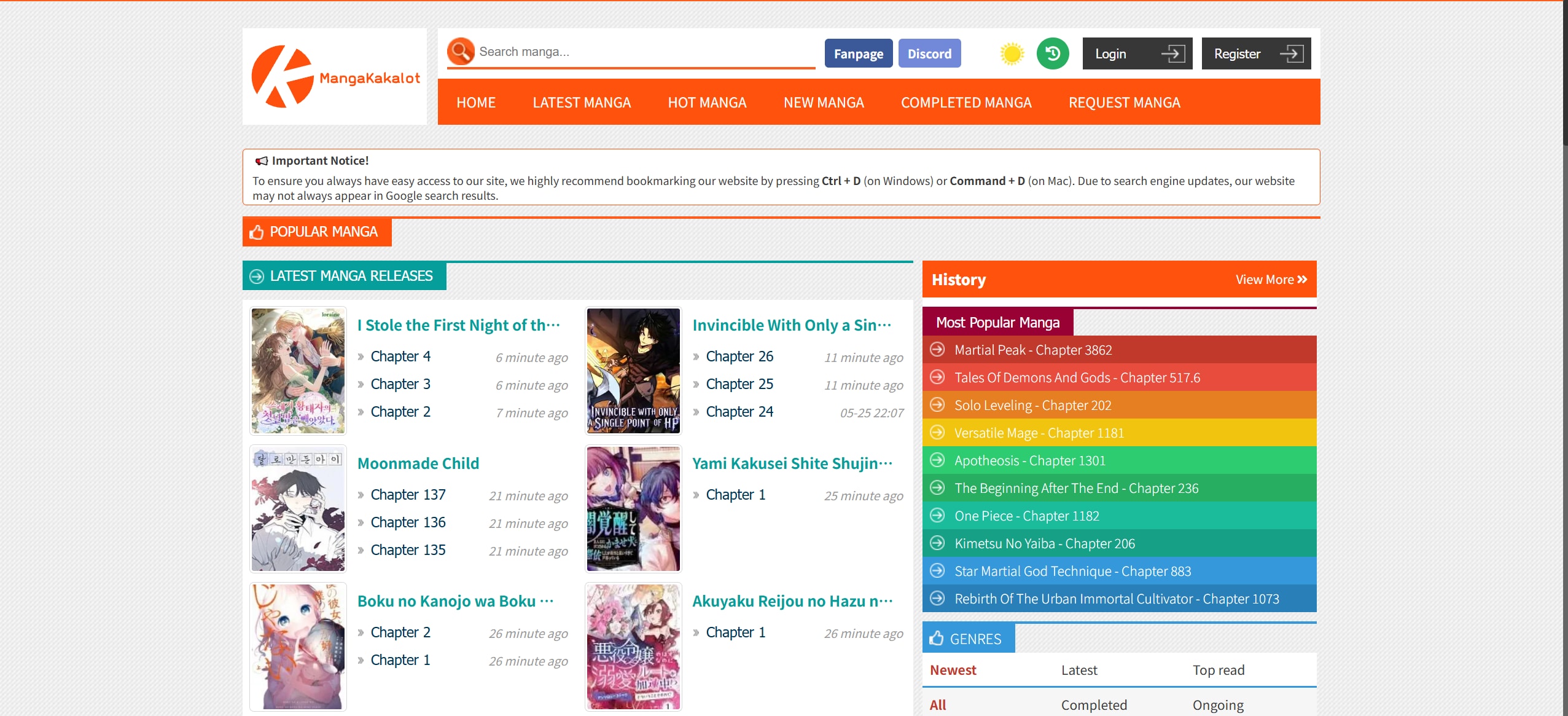Screen dimensions: 1568x716
Task: Select the All status filter
Action: pos(938,706)
